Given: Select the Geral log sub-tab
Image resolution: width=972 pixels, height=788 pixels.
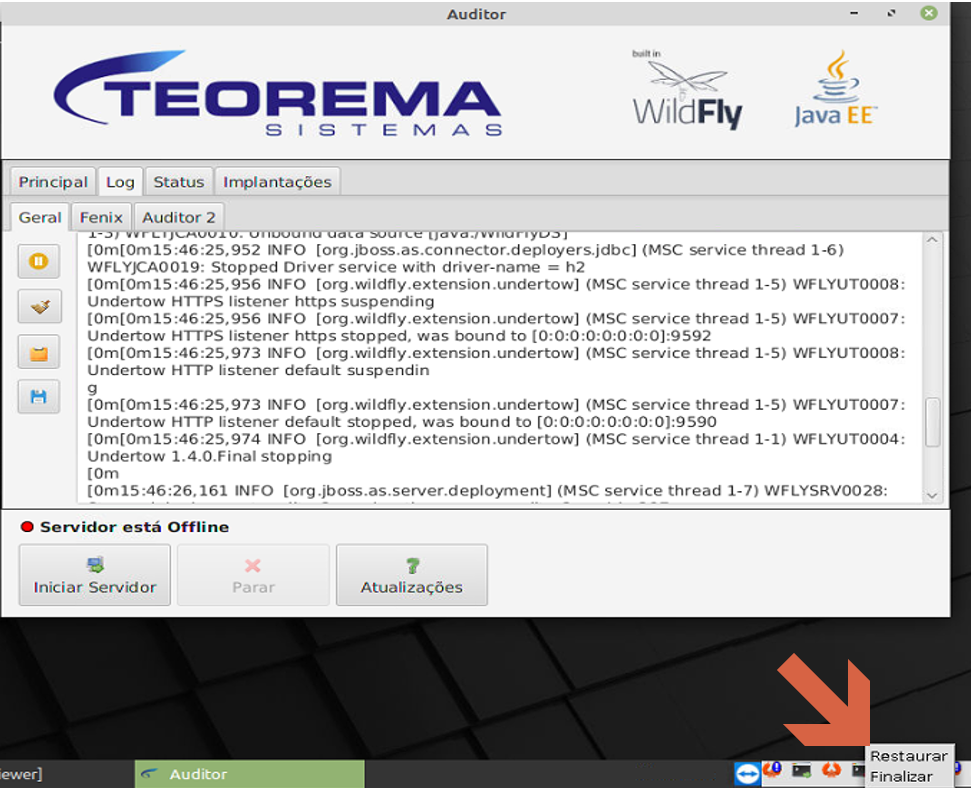Looking at the screenshot, I should 40,218.
